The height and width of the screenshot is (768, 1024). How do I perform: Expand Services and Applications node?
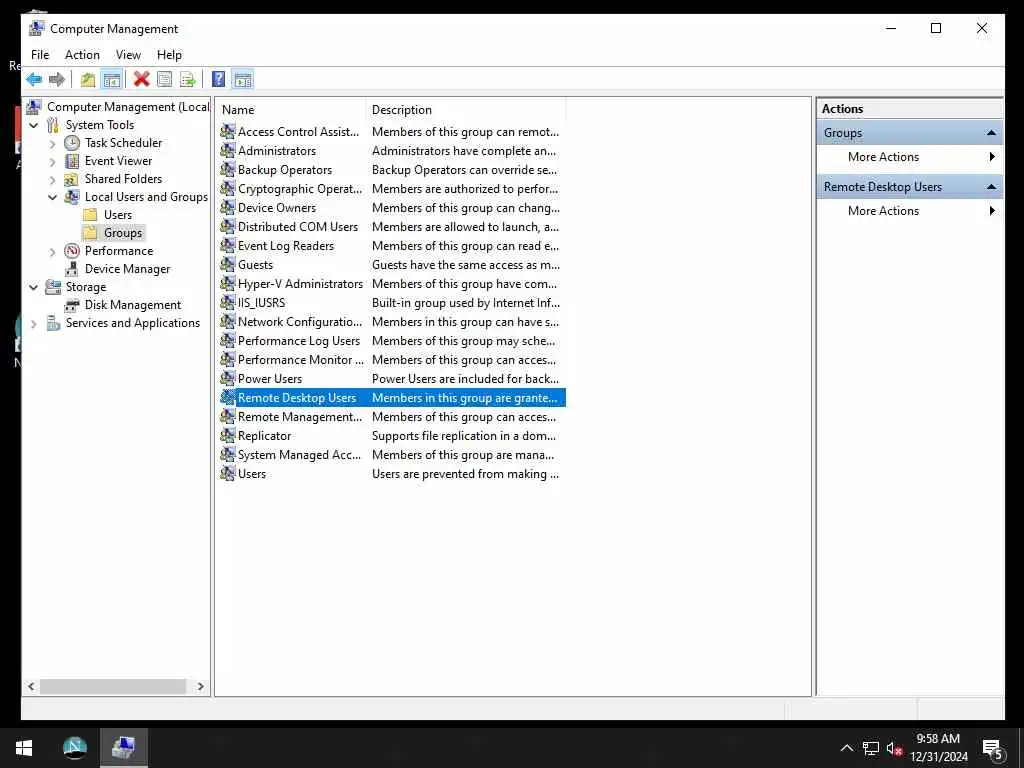point(34,323)
